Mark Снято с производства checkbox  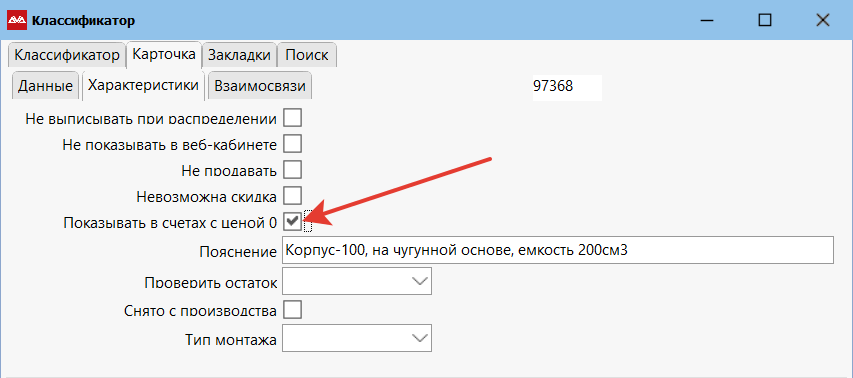pos(292,310)
